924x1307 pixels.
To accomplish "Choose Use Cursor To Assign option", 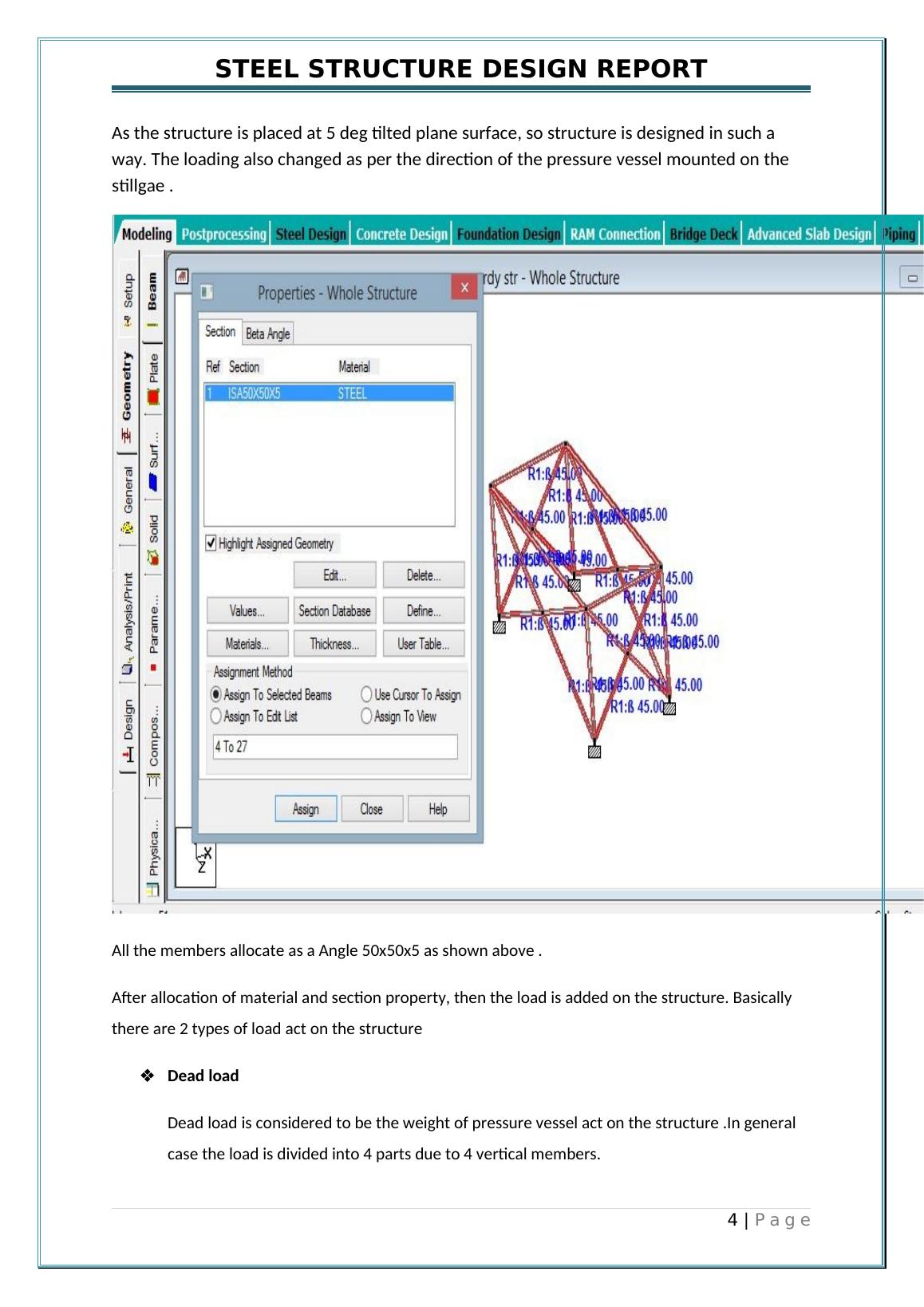I will tap(367, 695).
